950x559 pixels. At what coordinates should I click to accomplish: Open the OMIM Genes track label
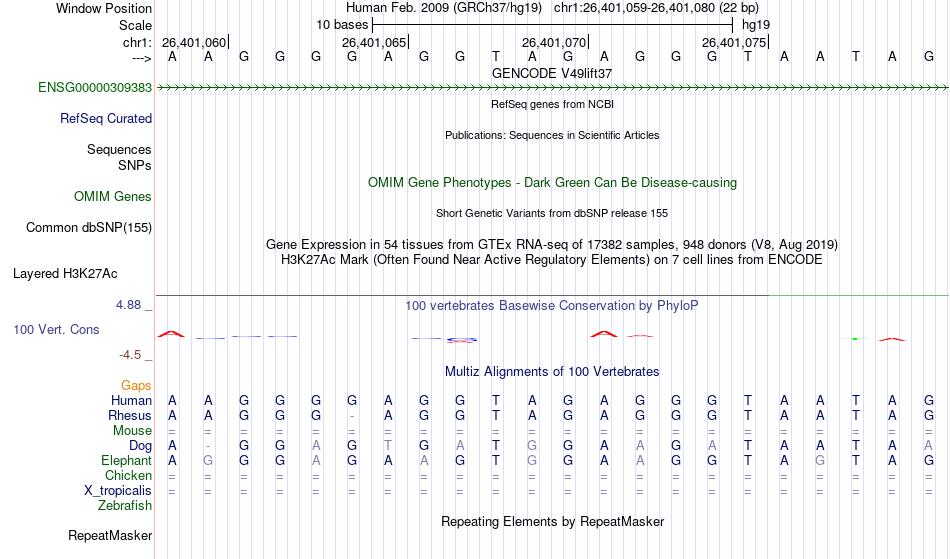click(x=113, y=197)
